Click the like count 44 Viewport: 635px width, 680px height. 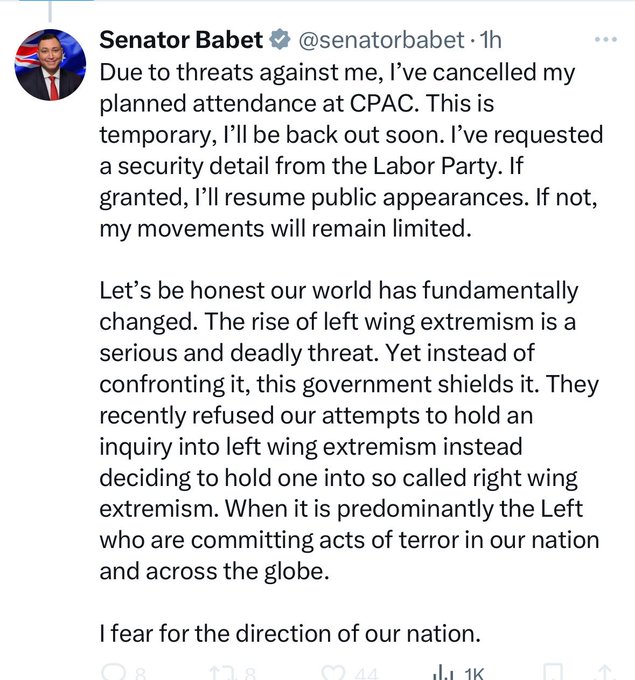367,674
